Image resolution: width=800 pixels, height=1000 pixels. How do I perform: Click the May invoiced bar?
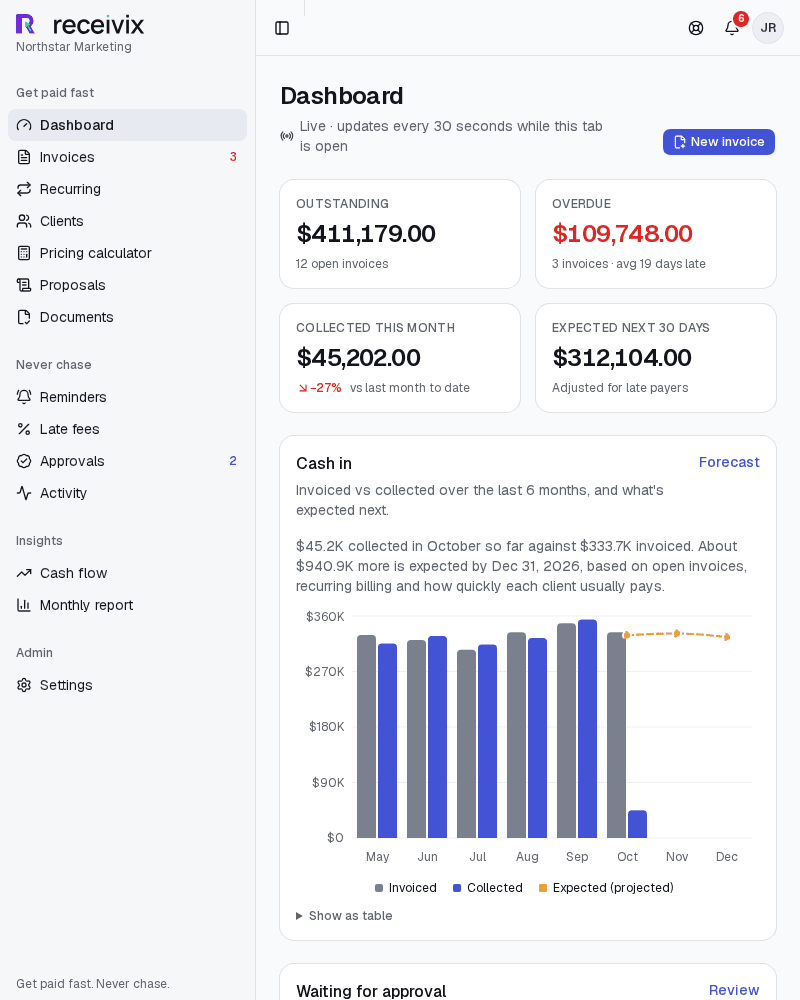[x=366, y=737]
